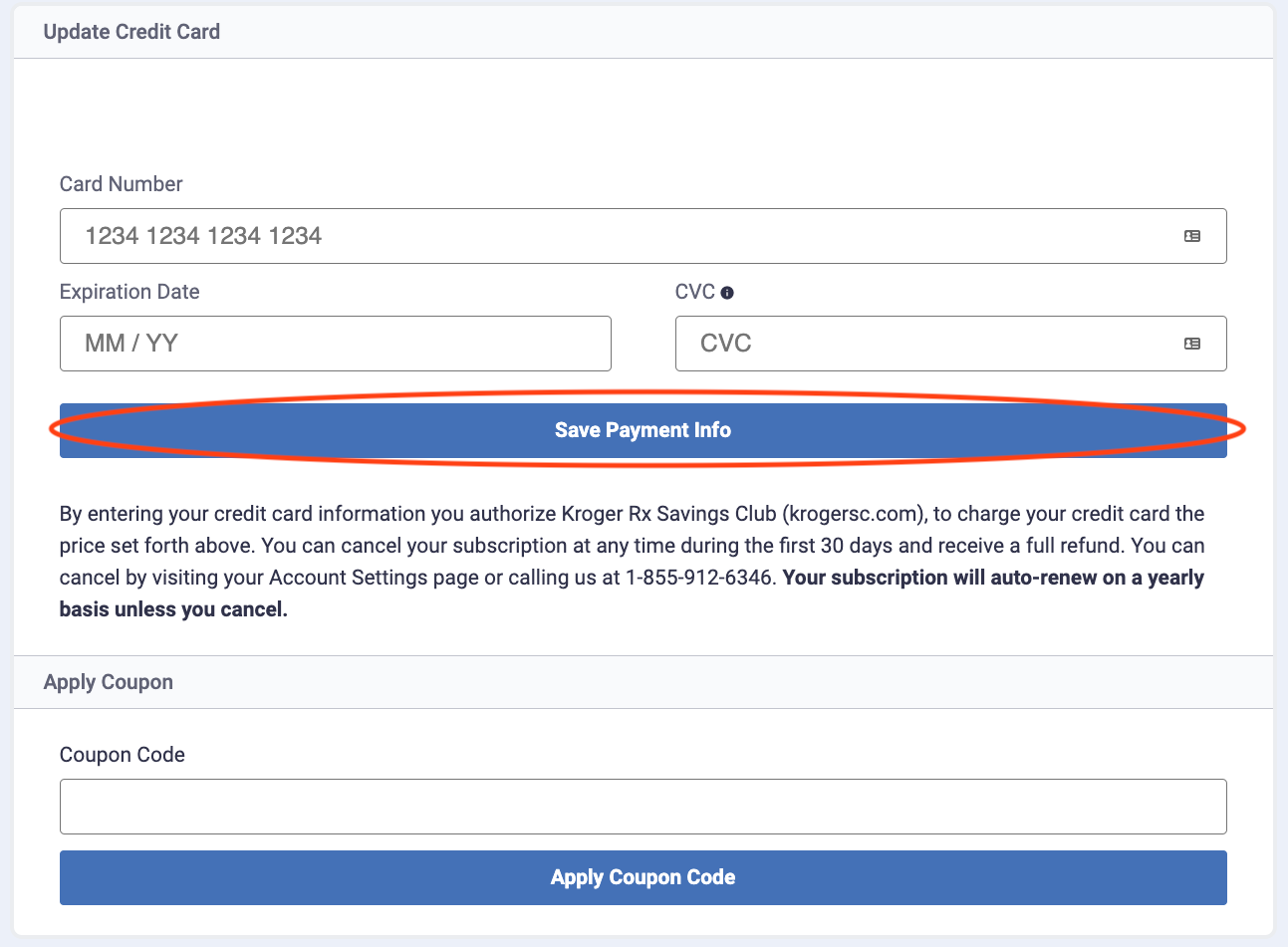Collapse the Apply Coupon section header
The width and height of the screenshot is (1288, 947).
[x=109, y=681]
